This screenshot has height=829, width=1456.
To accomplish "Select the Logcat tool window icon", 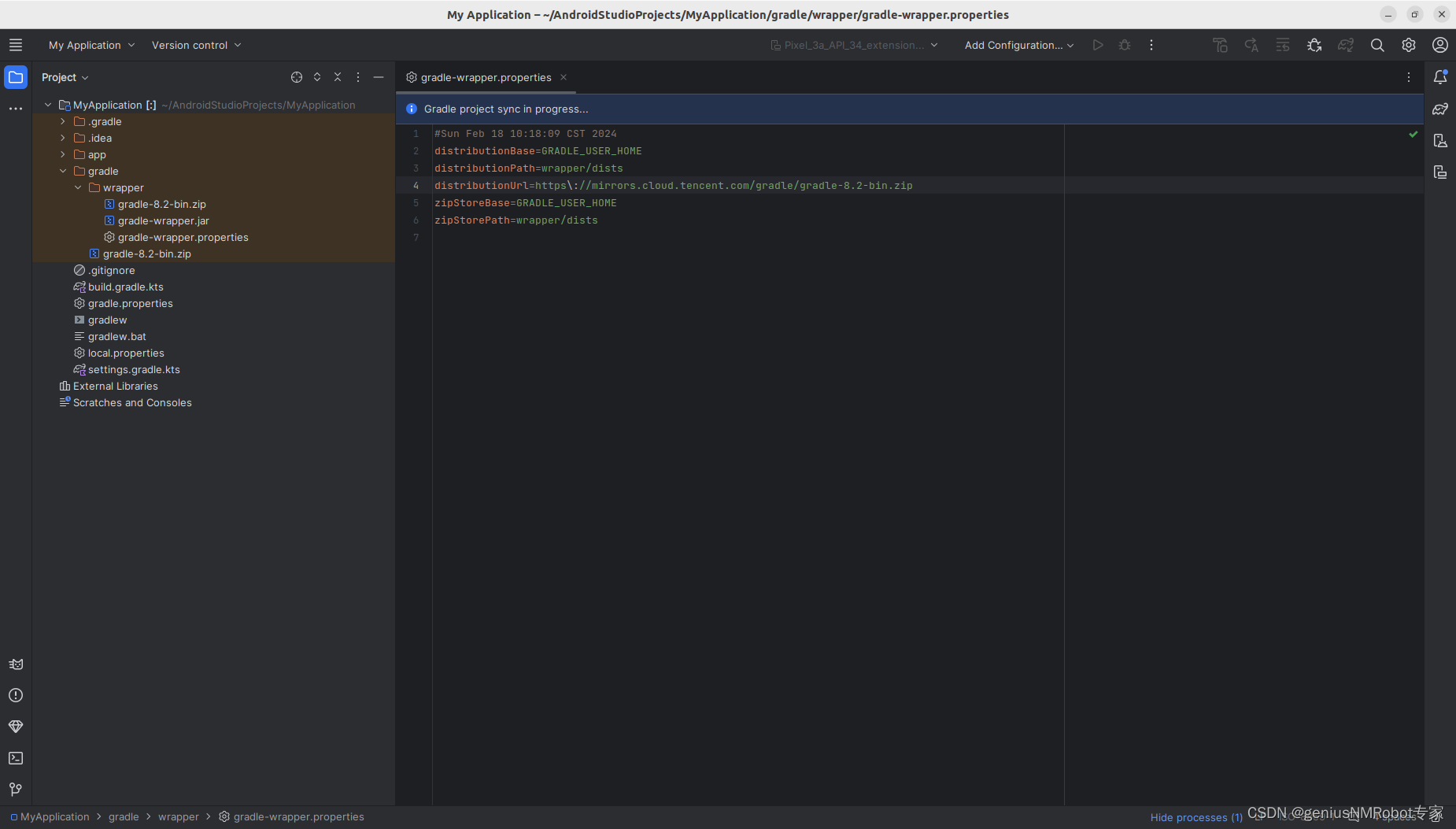I will [x=16, y=664].
